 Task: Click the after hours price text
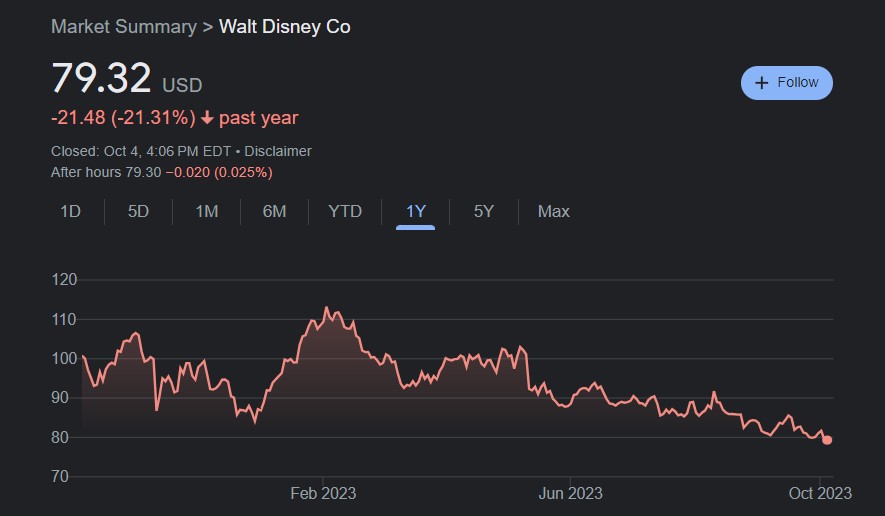[x=161, y=172]
